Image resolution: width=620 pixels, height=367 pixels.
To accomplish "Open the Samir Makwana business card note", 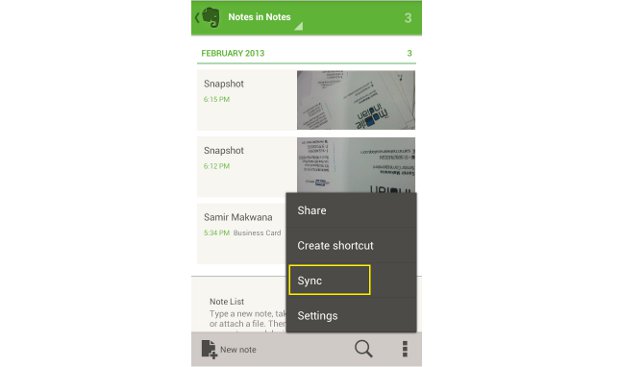I will [242, 233].
